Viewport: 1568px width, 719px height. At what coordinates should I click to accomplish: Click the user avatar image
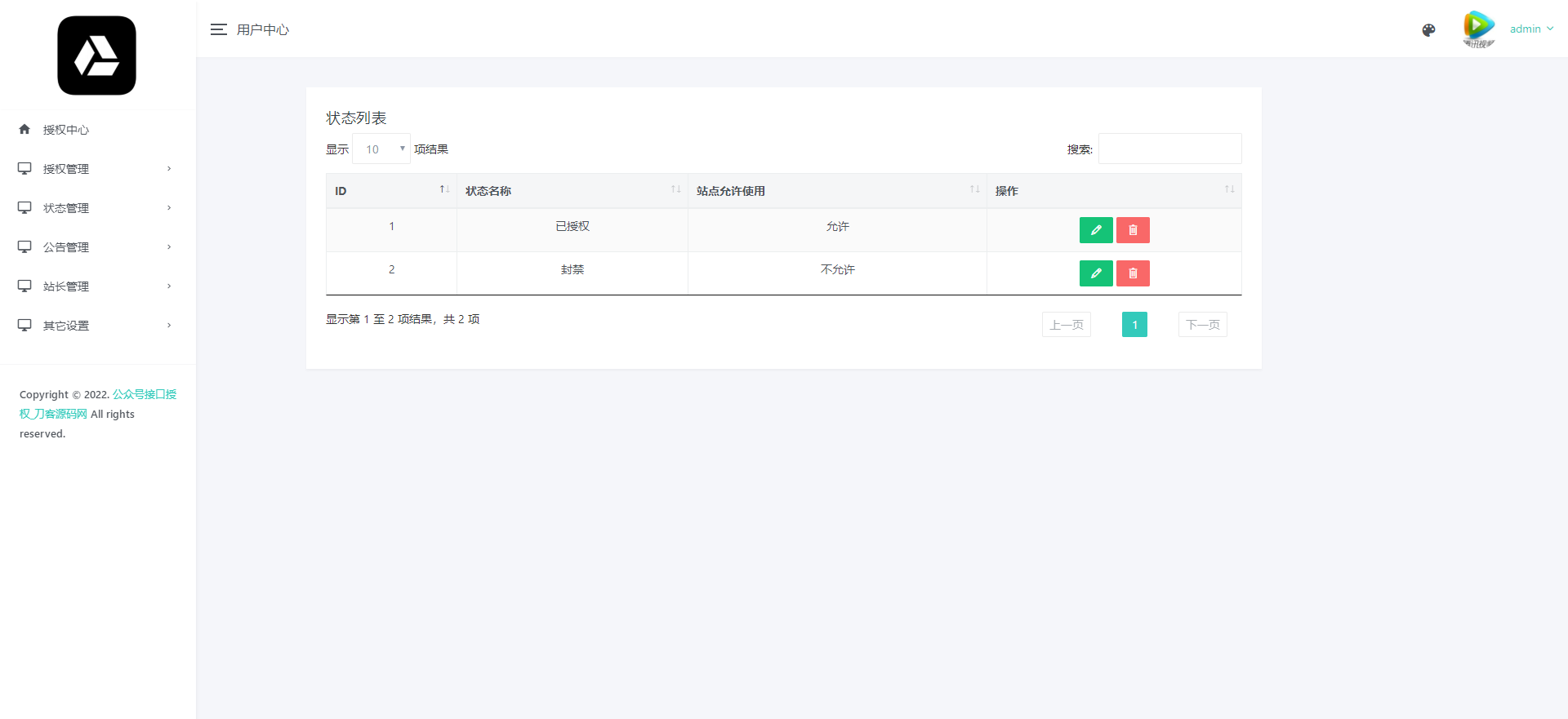[x=1478, y=29]
